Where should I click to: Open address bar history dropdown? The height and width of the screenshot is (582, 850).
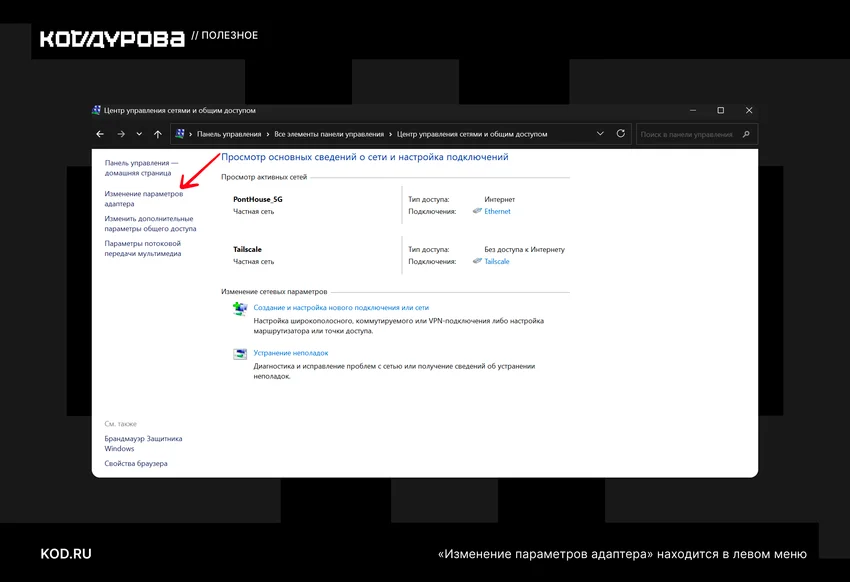(600, 133)
